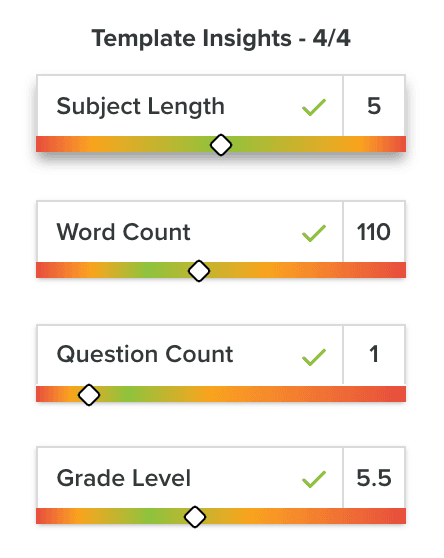Select the Question Count insight label

pyautogui.click(x=145, y=354)
